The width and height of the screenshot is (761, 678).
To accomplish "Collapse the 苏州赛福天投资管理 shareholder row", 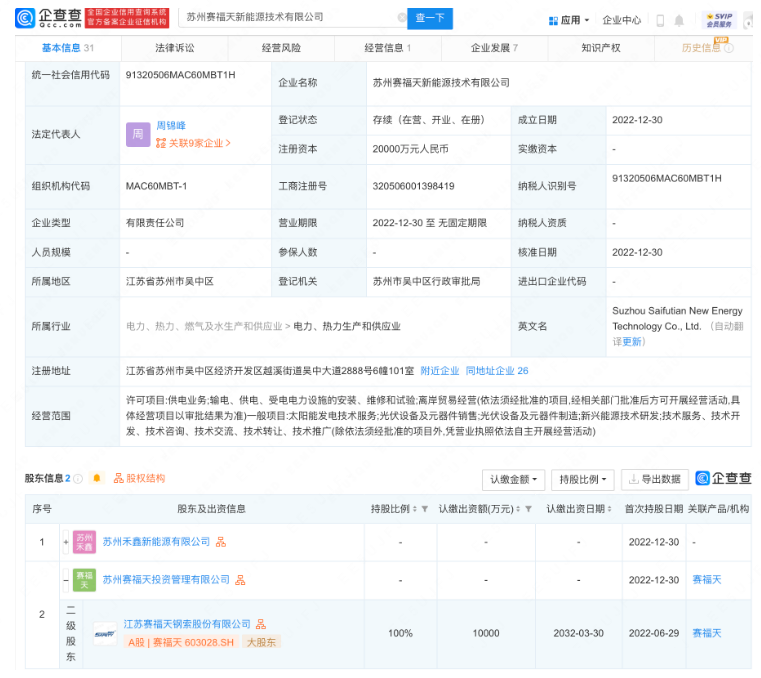I will [66, 580].
